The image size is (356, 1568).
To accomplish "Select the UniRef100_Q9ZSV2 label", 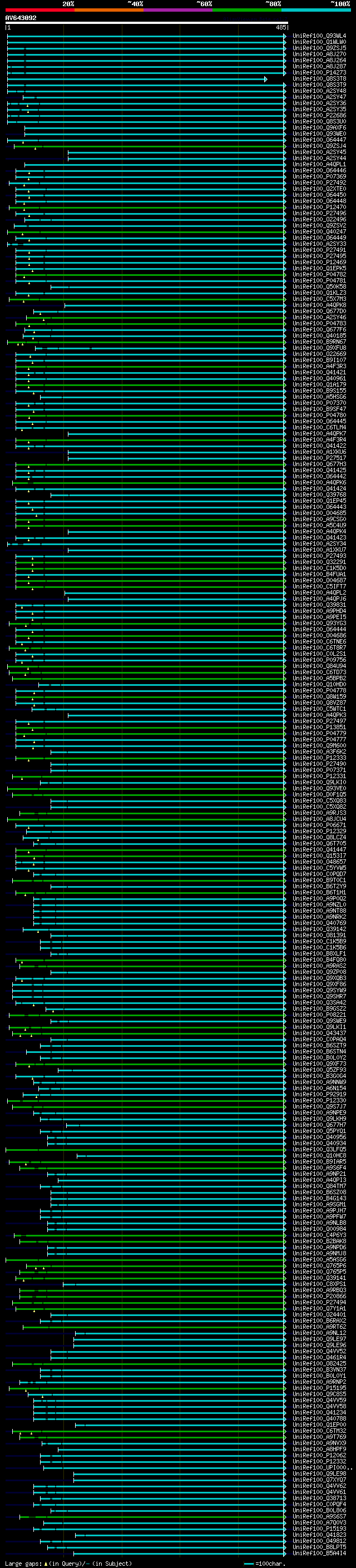I will click(x=319, y=226).
